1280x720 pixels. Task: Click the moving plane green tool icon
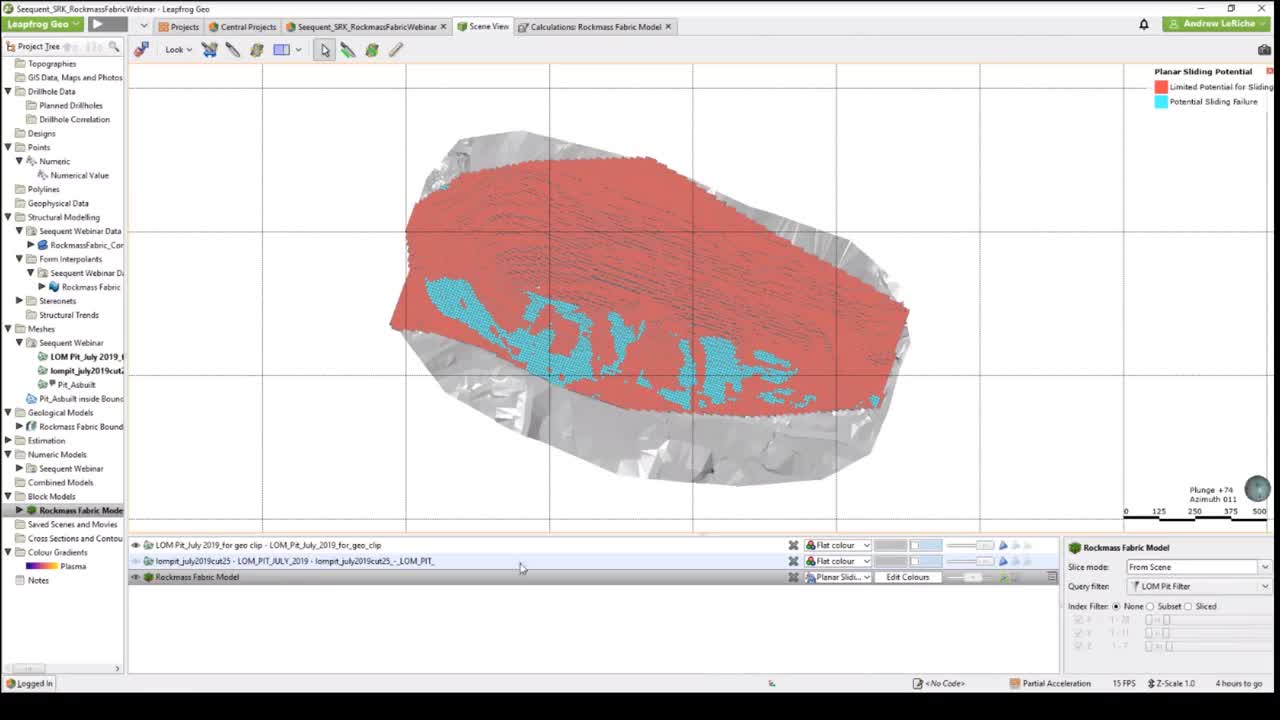click(x=372, y=49)
